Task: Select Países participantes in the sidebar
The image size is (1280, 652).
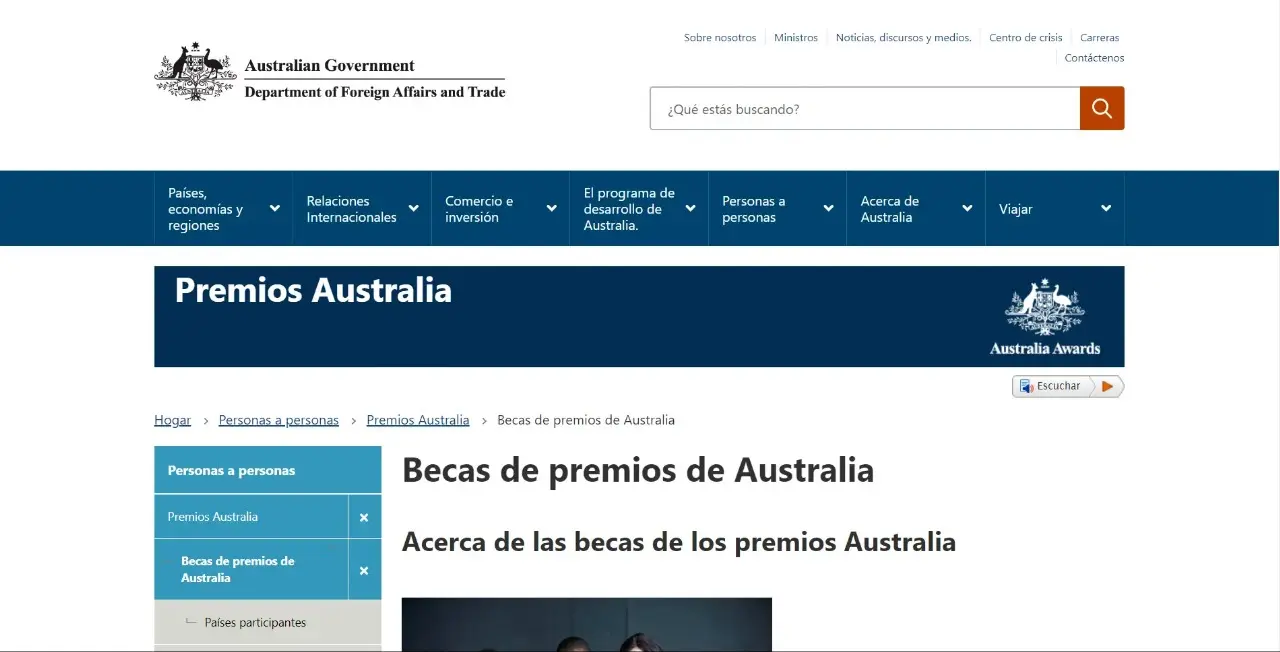Action: pos(255,622)
